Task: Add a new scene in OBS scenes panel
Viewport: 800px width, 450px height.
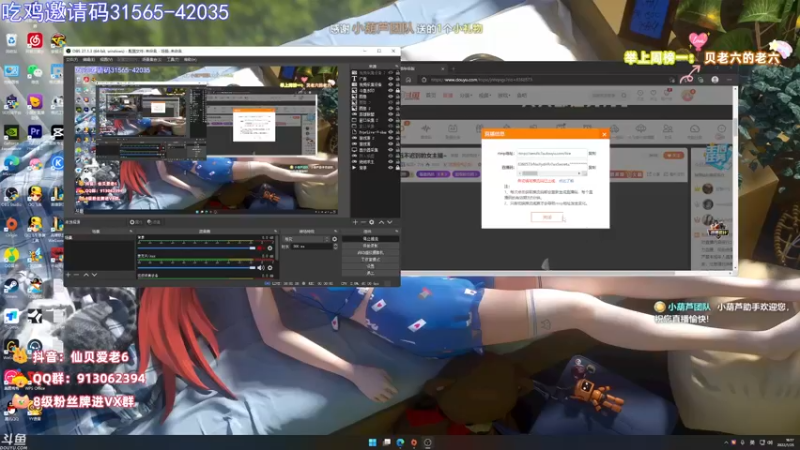Action: [x=68, y=274]
